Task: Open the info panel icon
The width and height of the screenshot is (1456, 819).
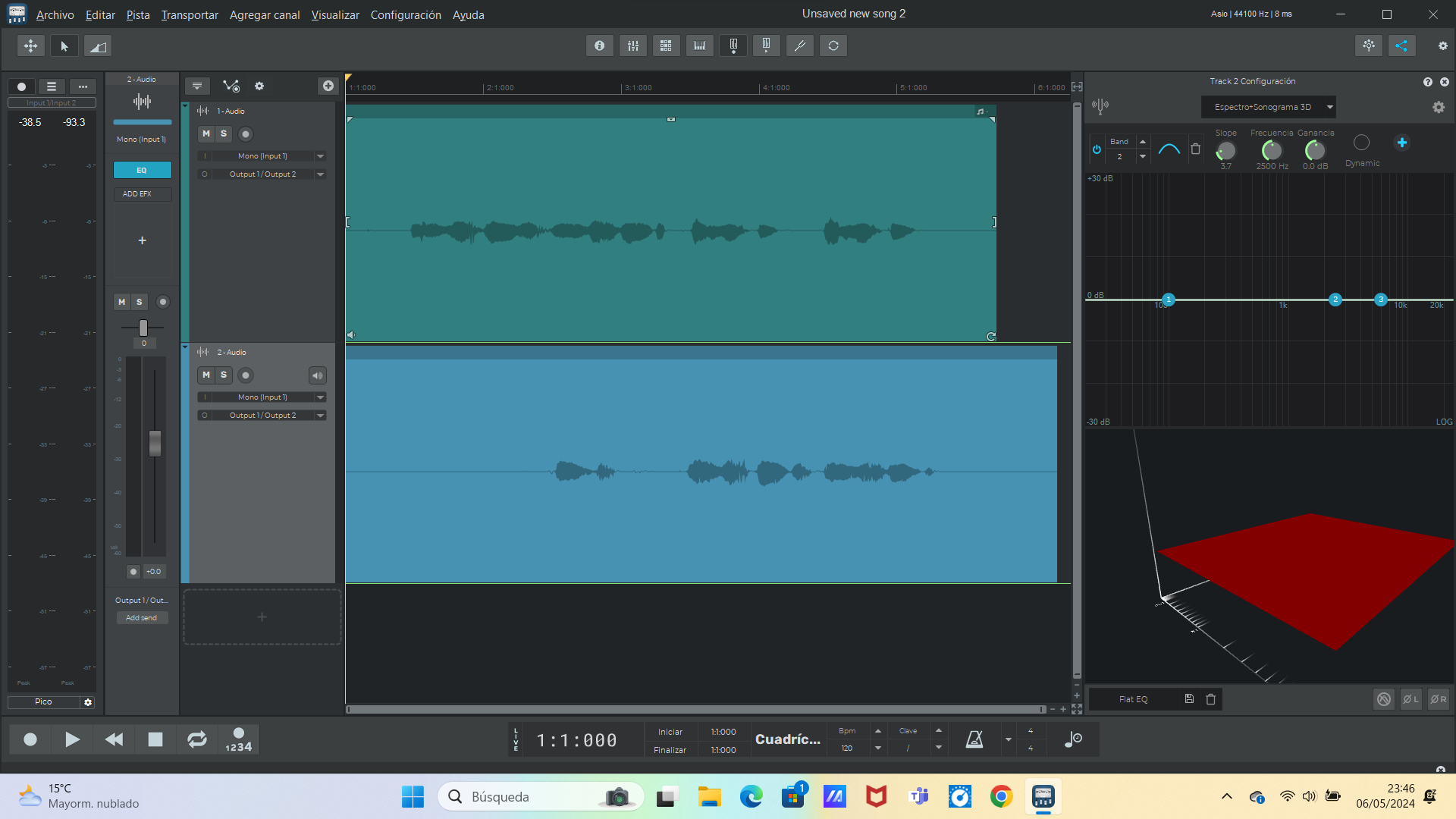Action: pyautogui.click(x=599, y=45)
